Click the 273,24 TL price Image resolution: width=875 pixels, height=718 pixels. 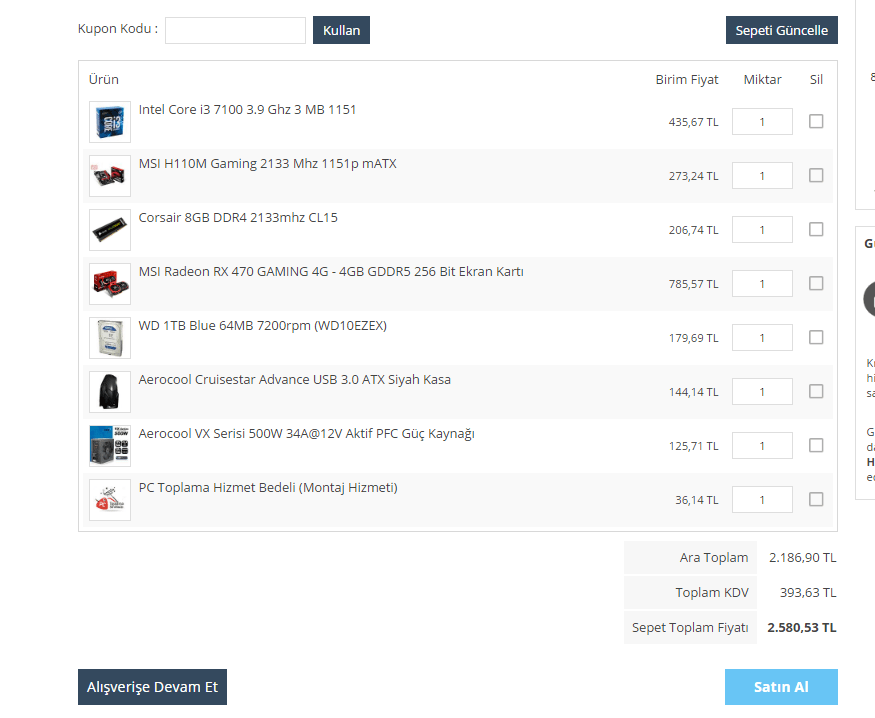(694, 176)
